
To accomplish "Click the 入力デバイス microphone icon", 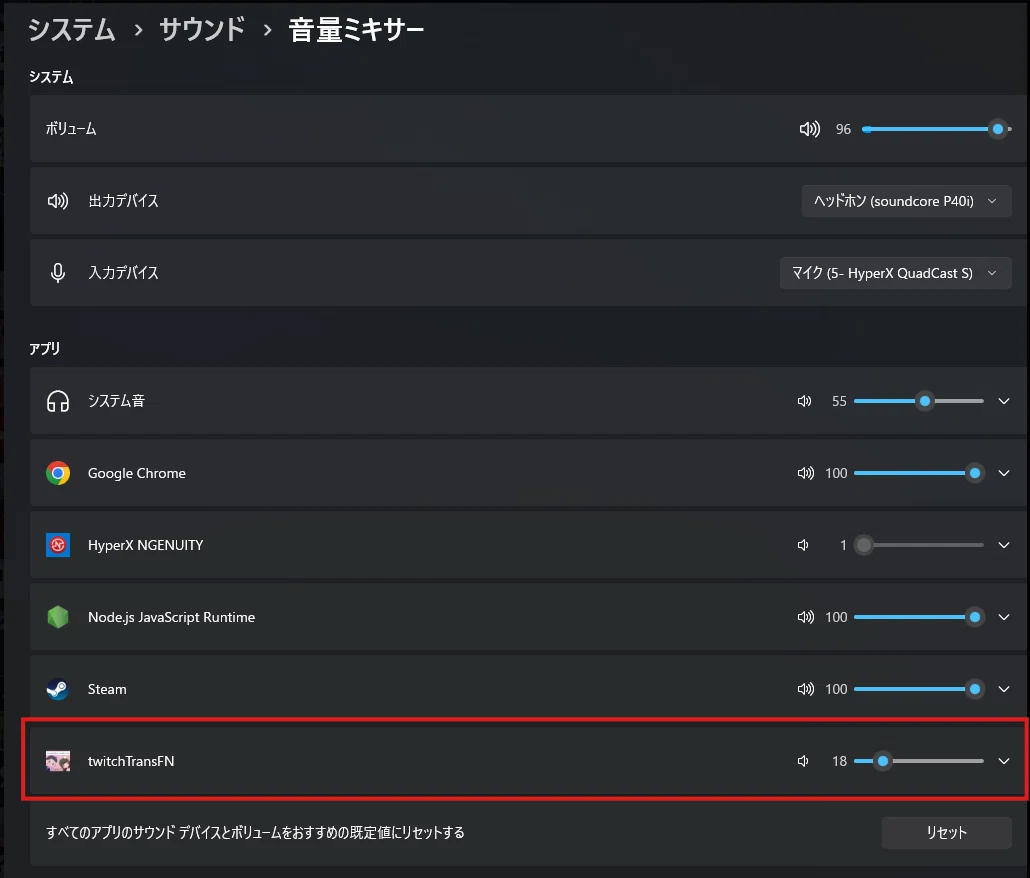I will (58, 273).
